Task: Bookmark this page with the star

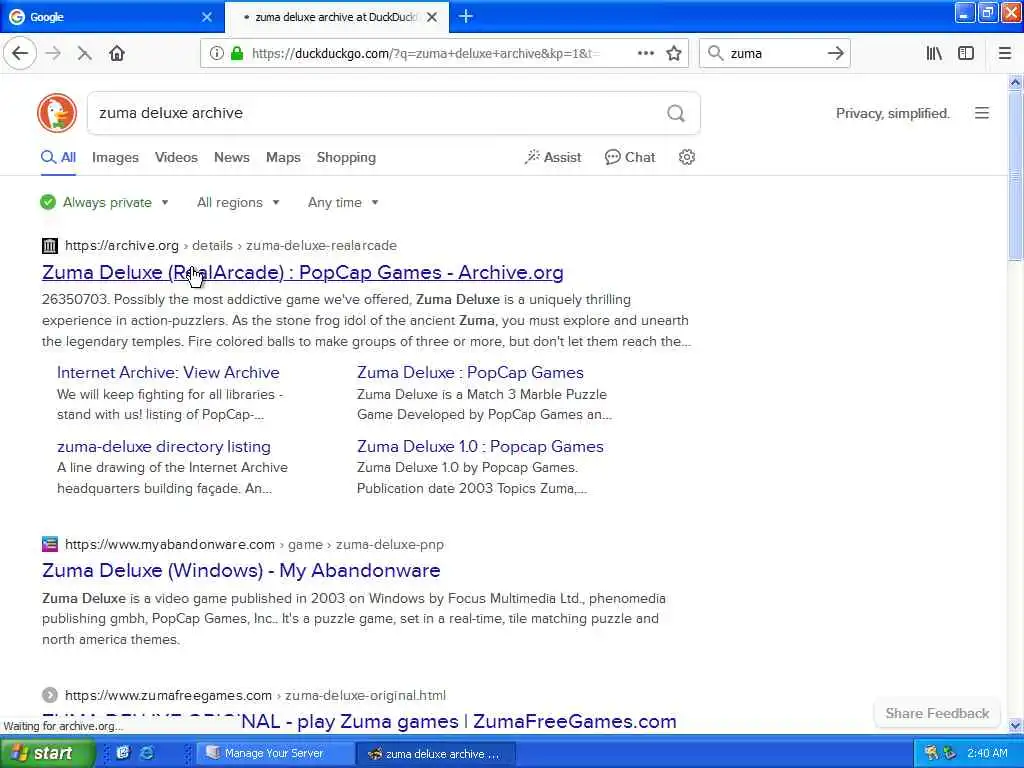Action: point(674,54)
